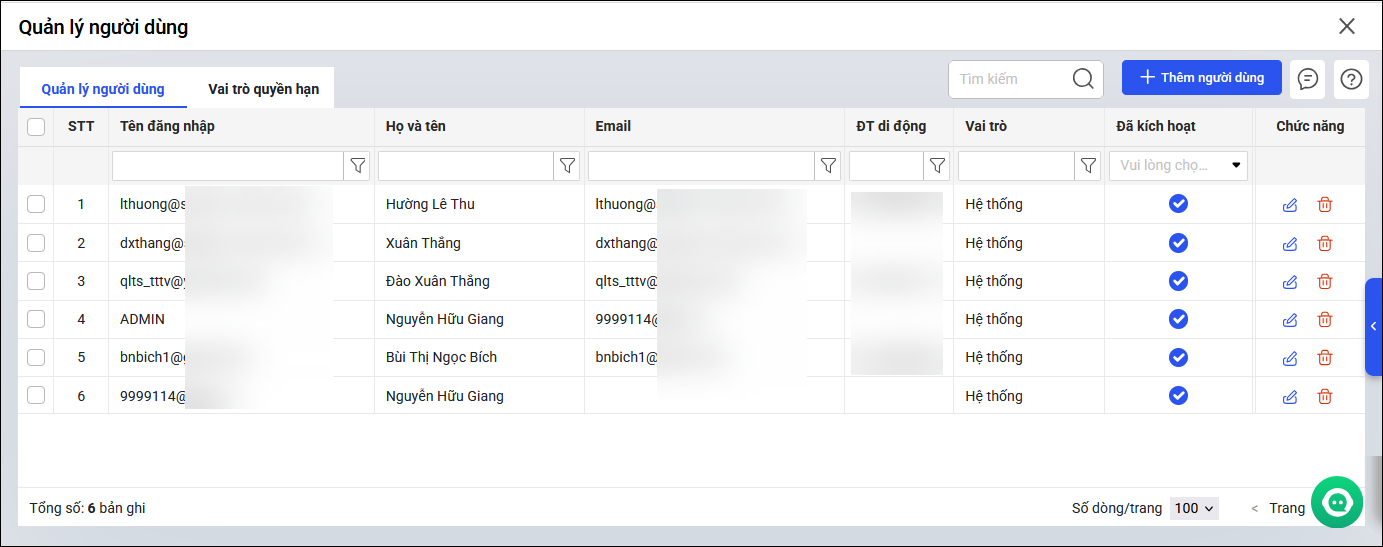This screenshot has width=1383, height=547.
Task: Tick the select-all checkbox in table header
Action: pyautogui.click(x=36, y=127)
